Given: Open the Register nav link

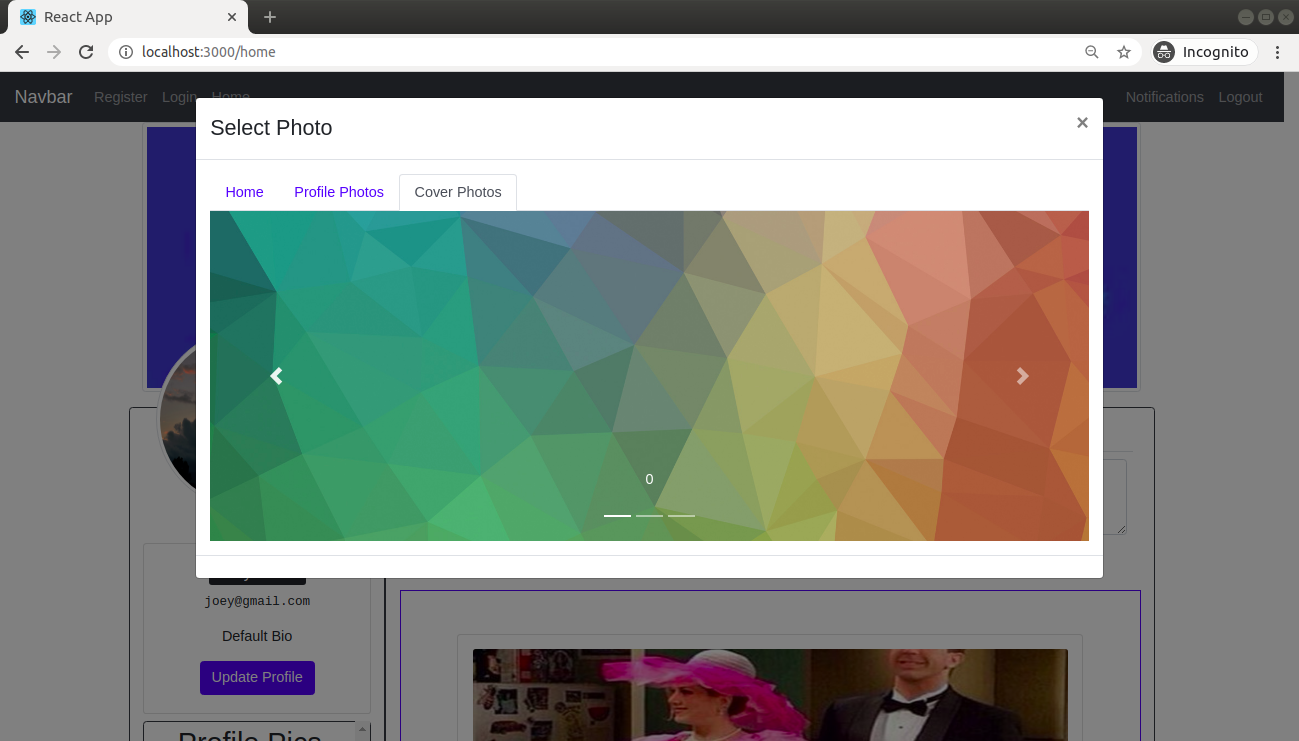Looking at the screenshot, I should click(x=121, y=97).
